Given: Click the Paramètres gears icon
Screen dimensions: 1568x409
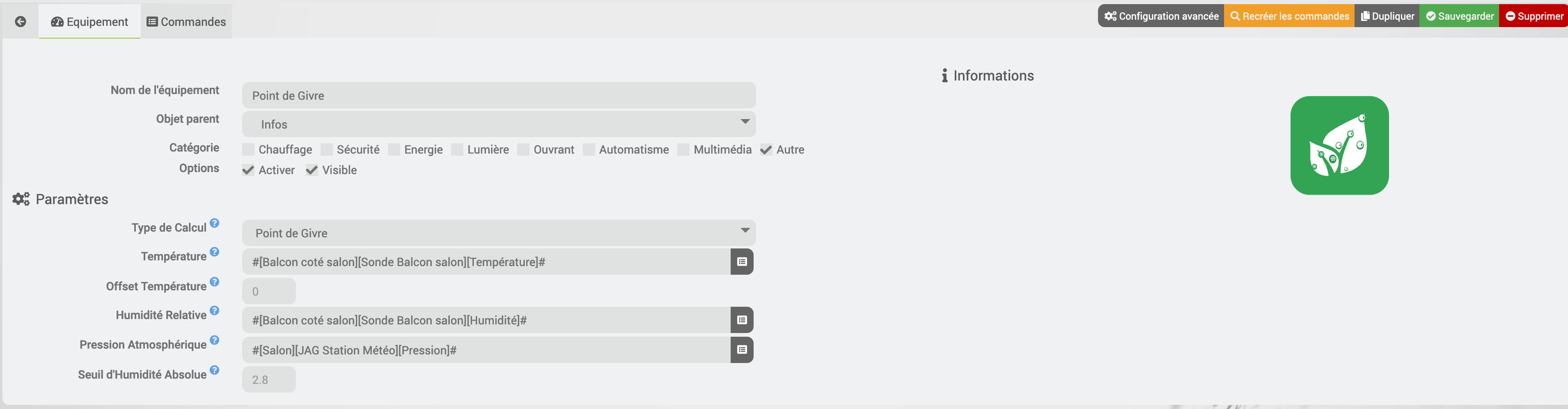Looking at the screenshot, I should 21,199.
